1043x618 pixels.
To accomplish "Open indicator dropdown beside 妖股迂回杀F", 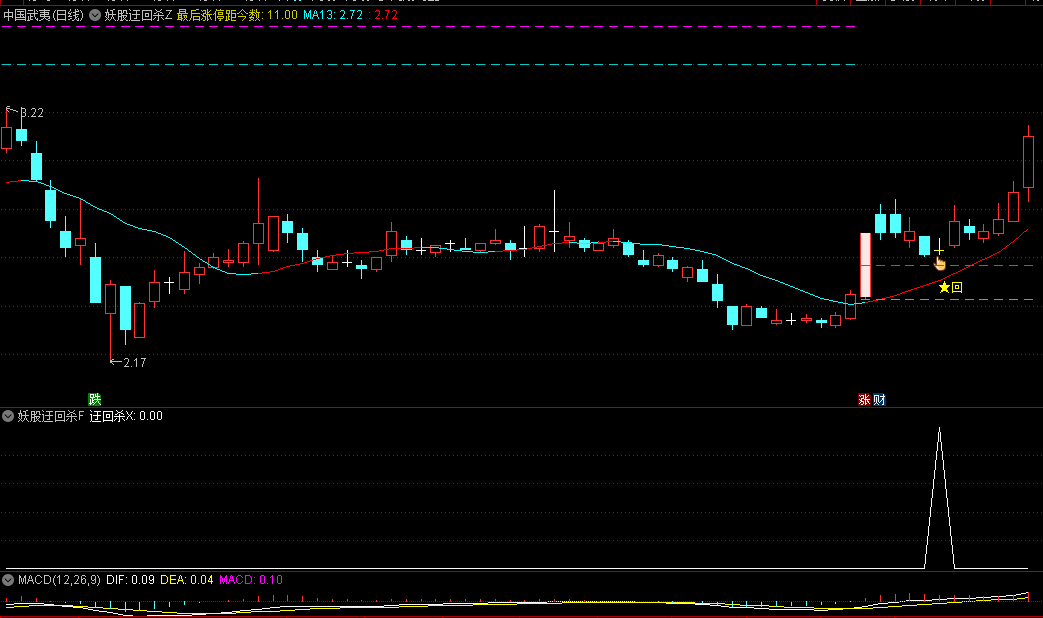I will (8, 416).
